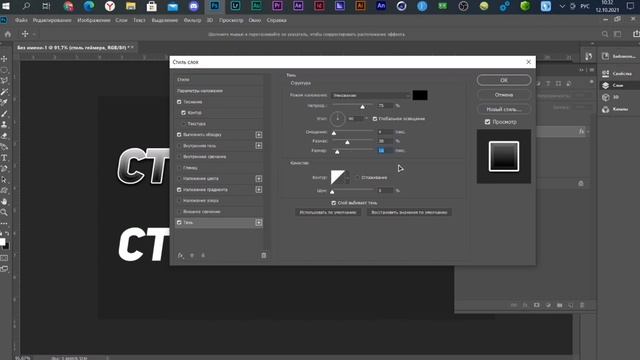640x360 pixels.
Task: Toggle Слой выбивает тень checkbox
Action: click(334, 203)
